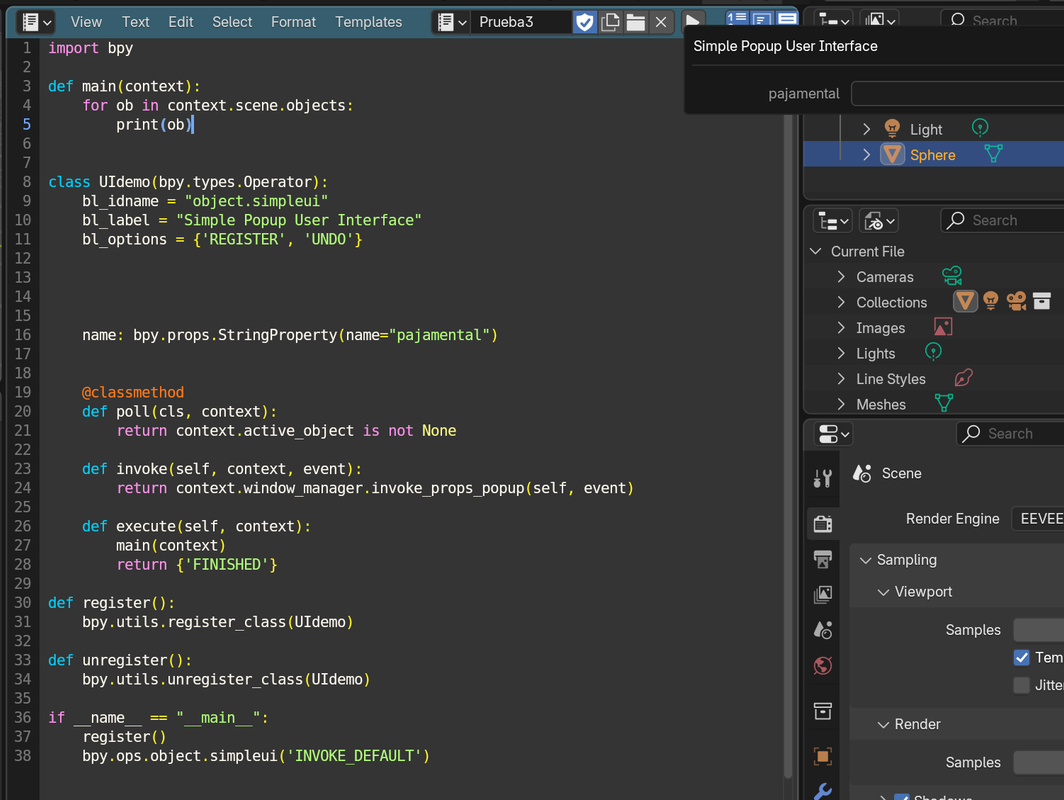Image resolution: width=1064 pixels, height=800 pixels.
Task: Click the new text duplicate icon
Action: pyautogui.click(x=610, y=22)
